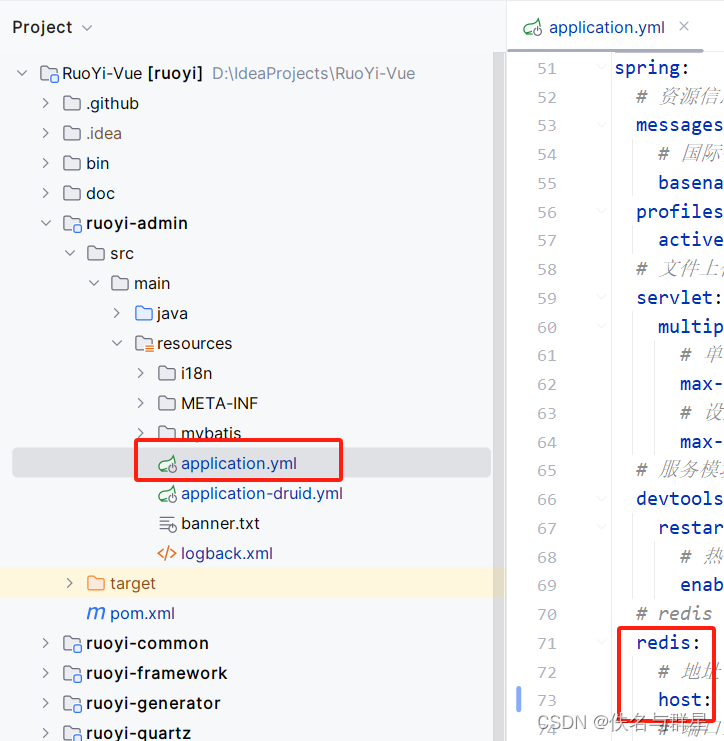
Task: Close the application.yml tab
Action: [683, 26]
